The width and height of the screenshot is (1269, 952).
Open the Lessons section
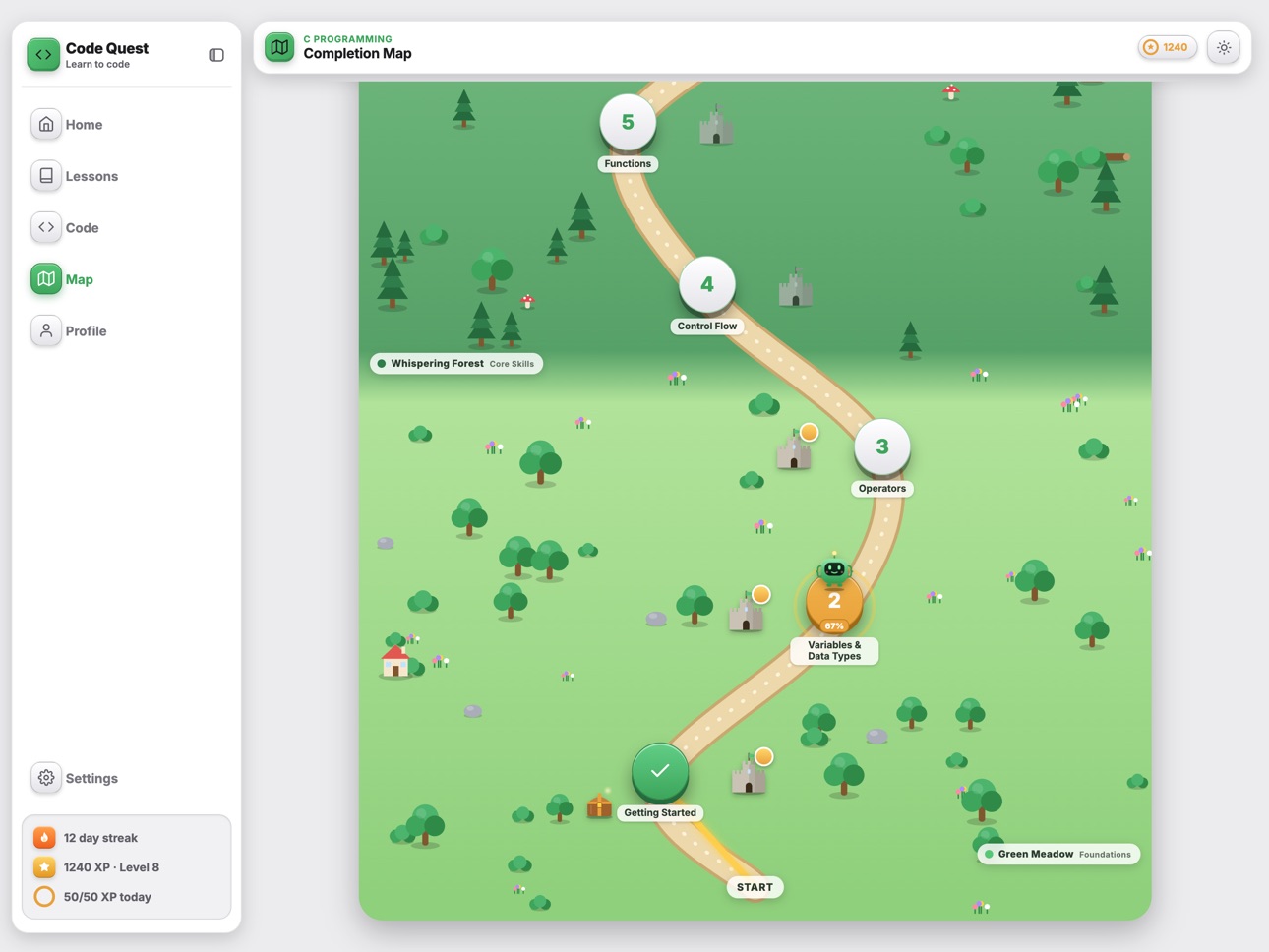point(127,176)
